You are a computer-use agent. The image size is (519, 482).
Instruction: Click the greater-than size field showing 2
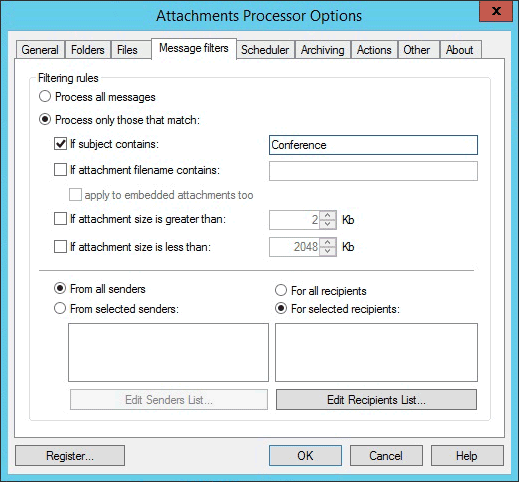294,220
